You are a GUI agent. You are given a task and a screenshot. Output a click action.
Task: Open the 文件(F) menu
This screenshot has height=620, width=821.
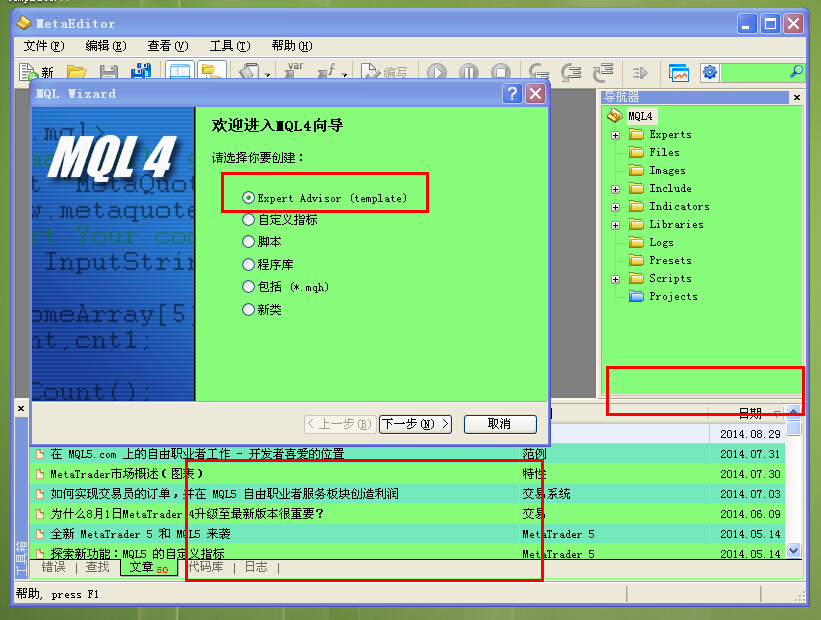coord(44,46)
